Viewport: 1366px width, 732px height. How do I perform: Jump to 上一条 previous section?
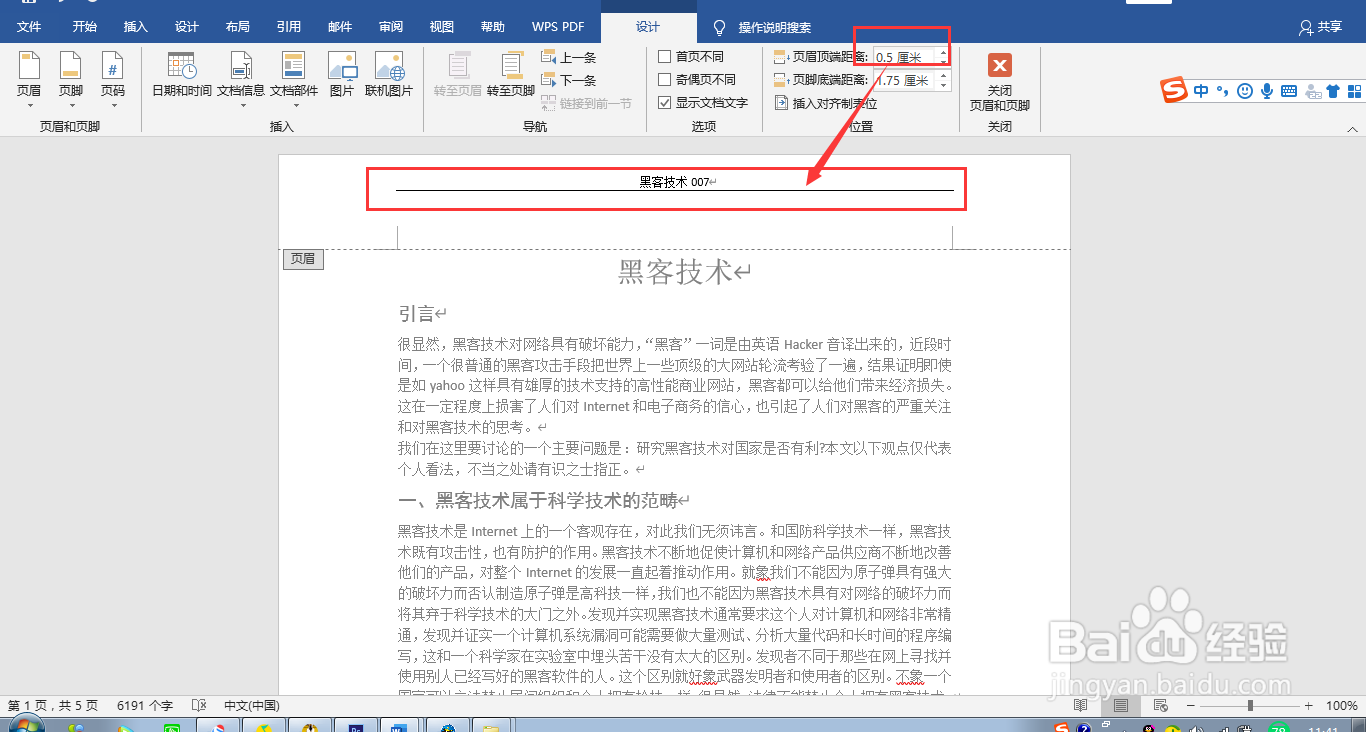pyautogui.click(x=569, y=57)
